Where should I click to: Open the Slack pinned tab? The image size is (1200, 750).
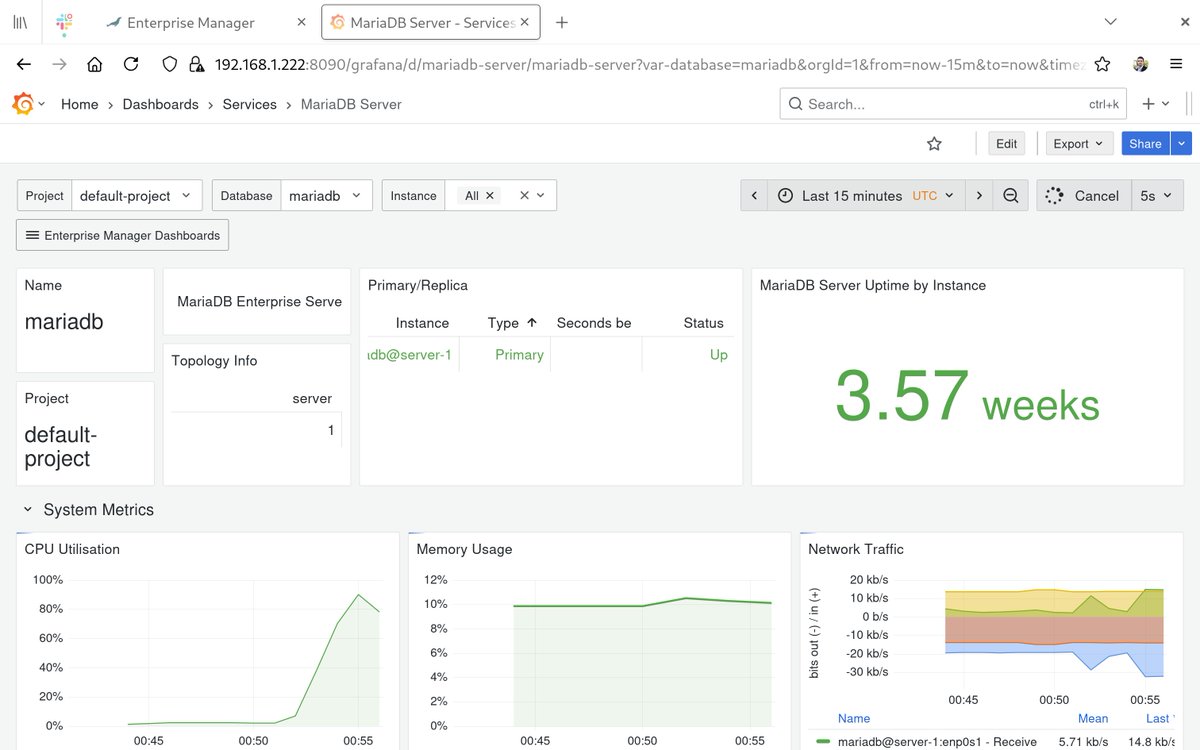(x=64, y=22)
